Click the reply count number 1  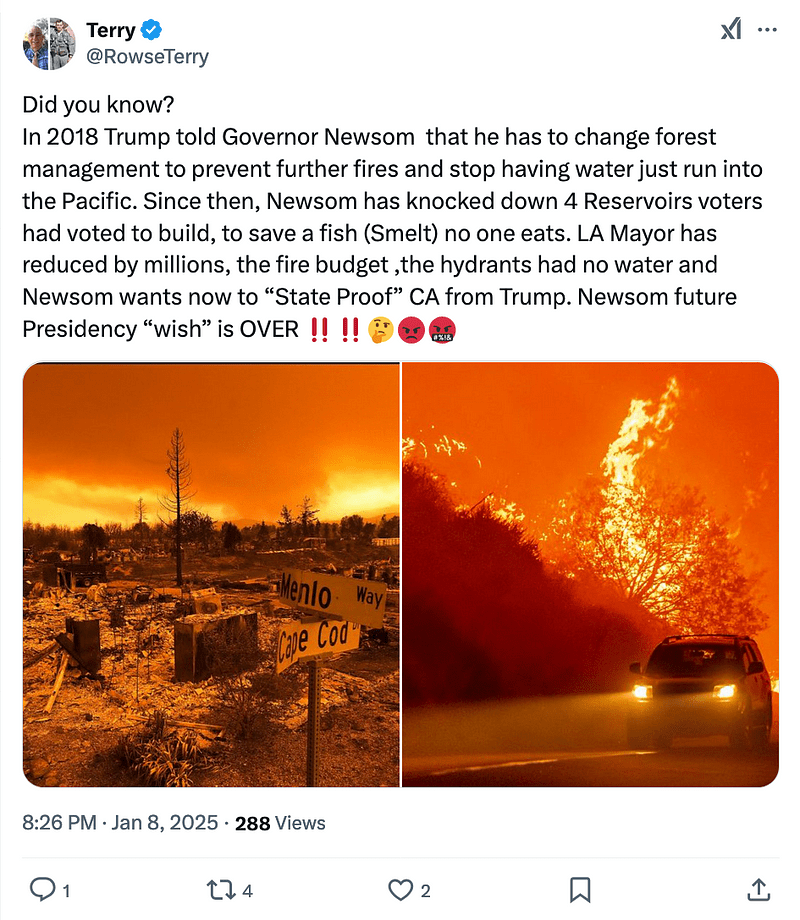[65, 890]
